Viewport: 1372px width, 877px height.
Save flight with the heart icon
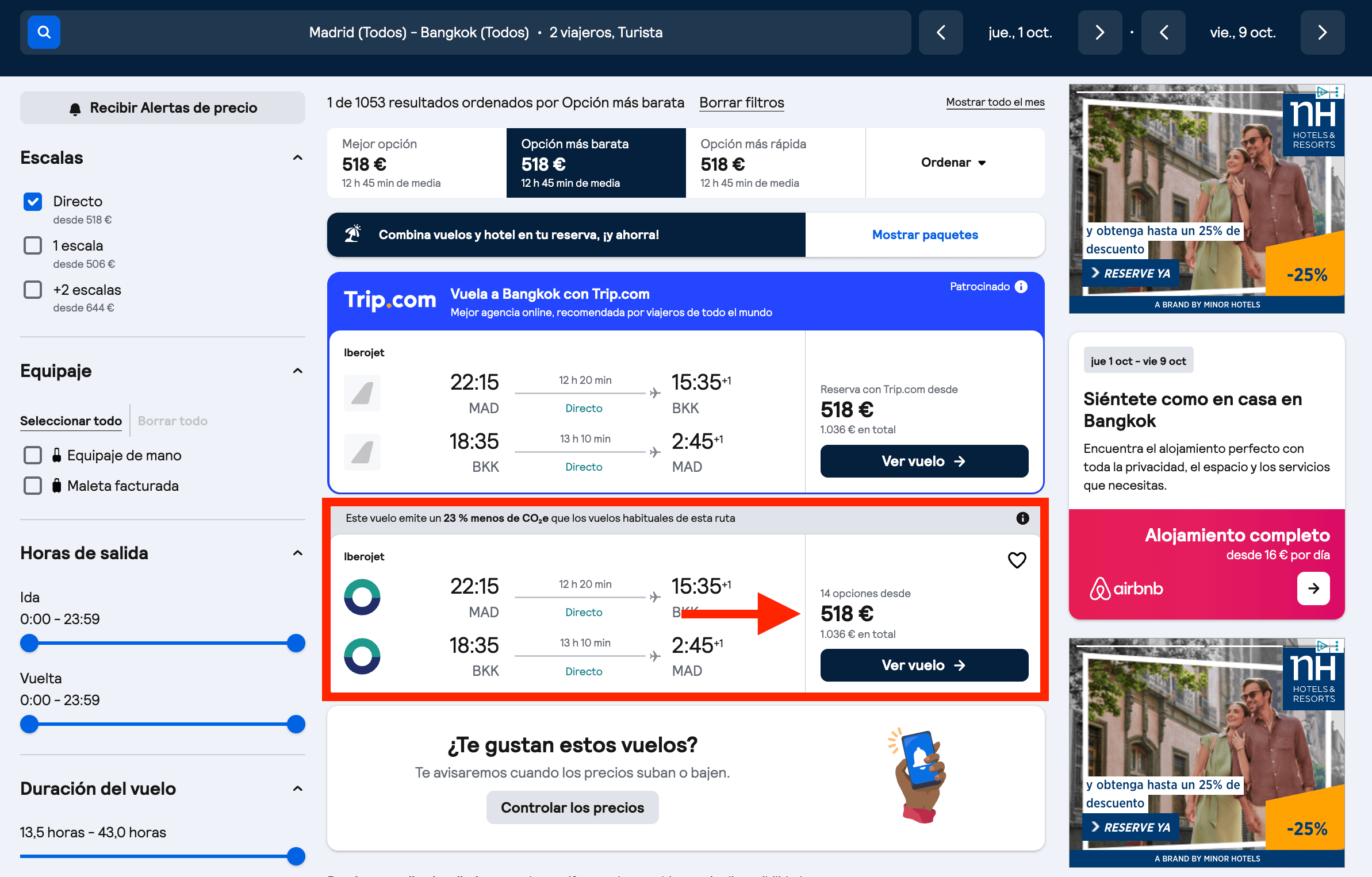[x=1017, y=560]
